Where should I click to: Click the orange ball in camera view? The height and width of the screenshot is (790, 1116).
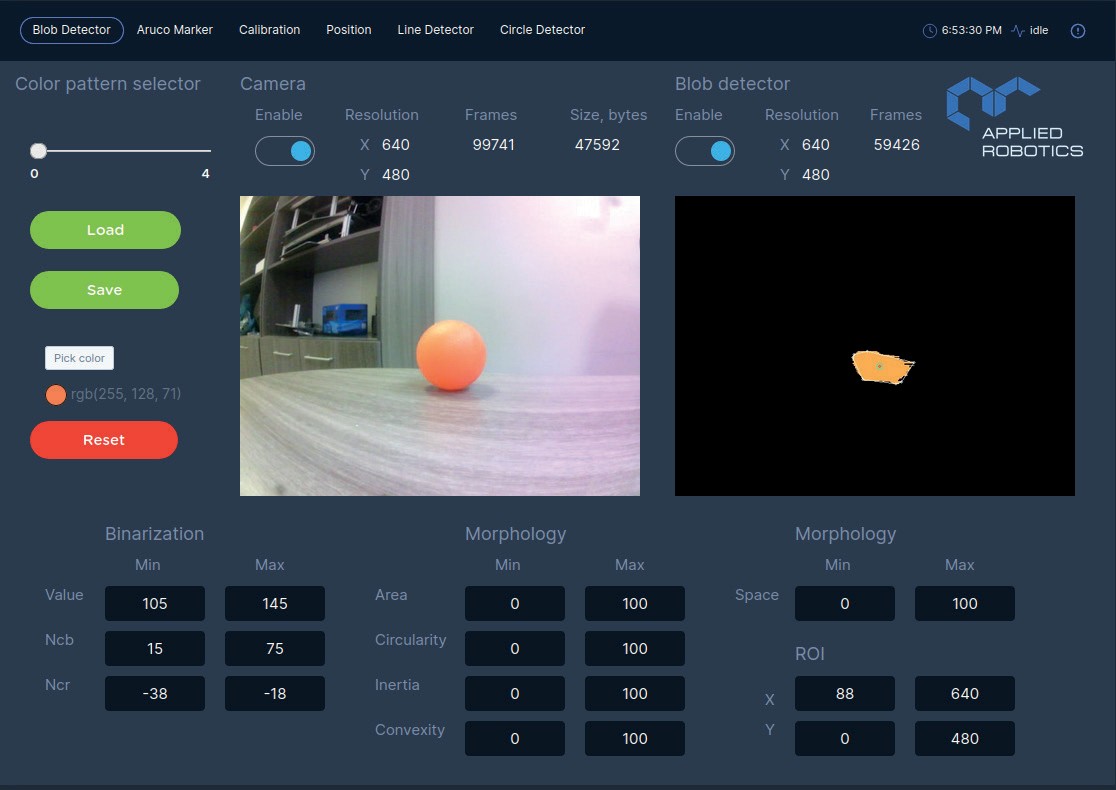451,355
